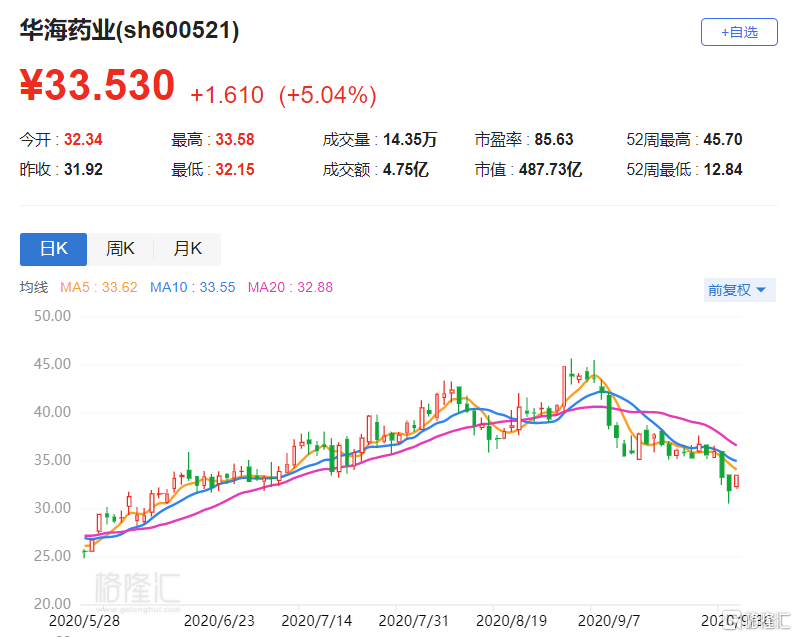Click the 2020/7/31 date axis label
Viewport: 797px width, 637px height.
click(x=414, y=621)
